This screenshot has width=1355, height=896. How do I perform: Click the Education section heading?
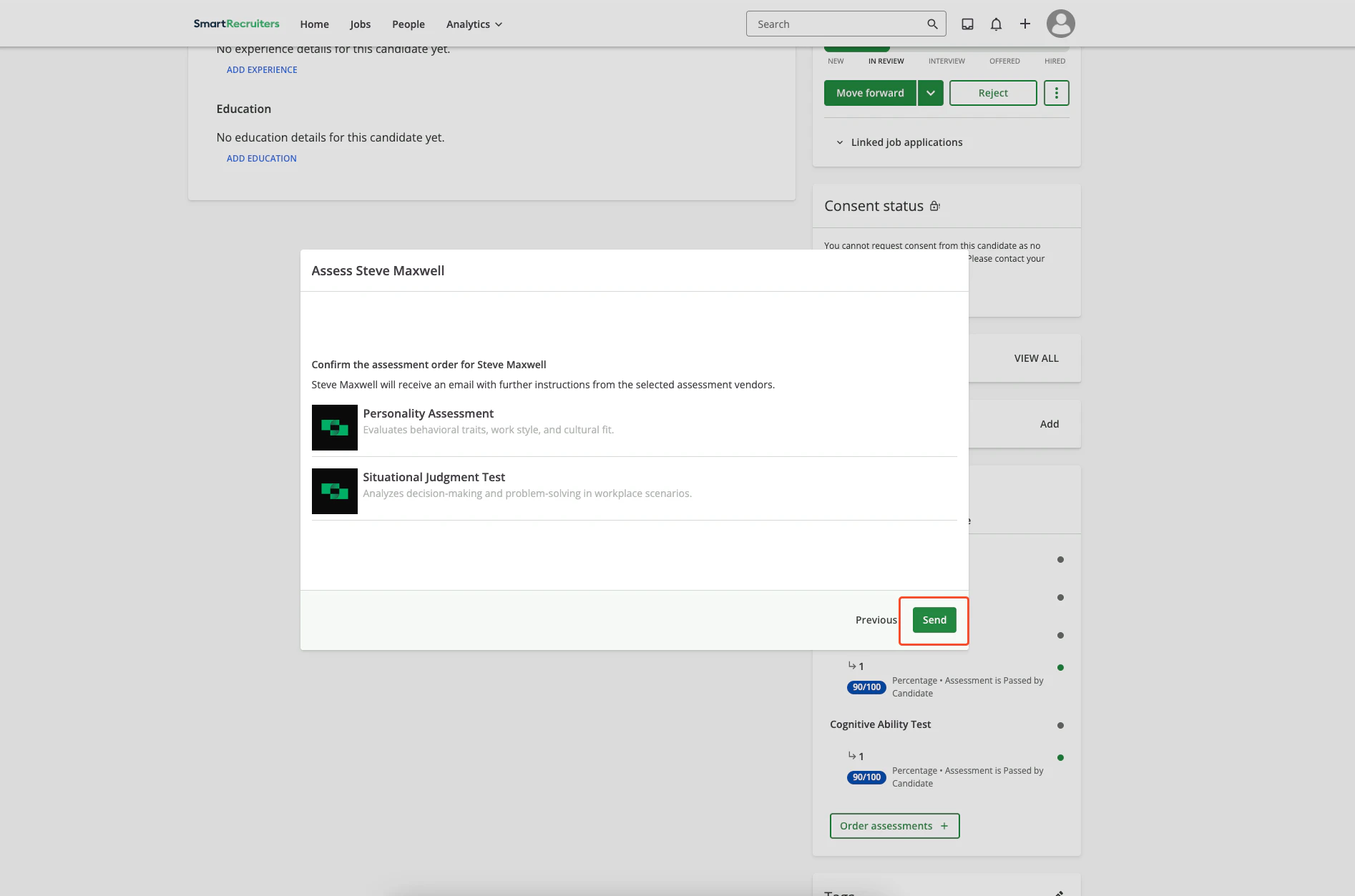(243, 109)
